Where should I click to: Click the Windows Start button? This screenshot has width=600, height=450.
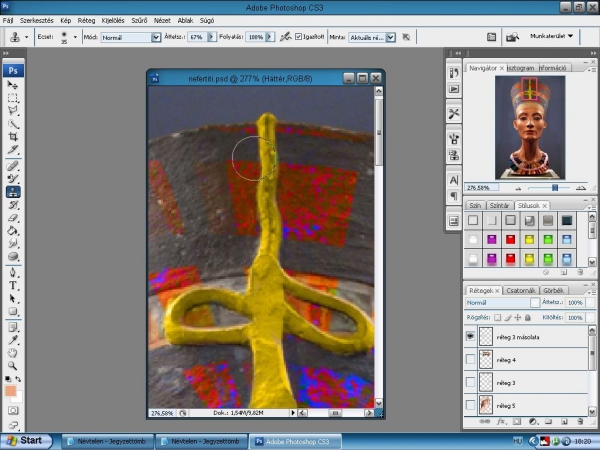point(26,441)
